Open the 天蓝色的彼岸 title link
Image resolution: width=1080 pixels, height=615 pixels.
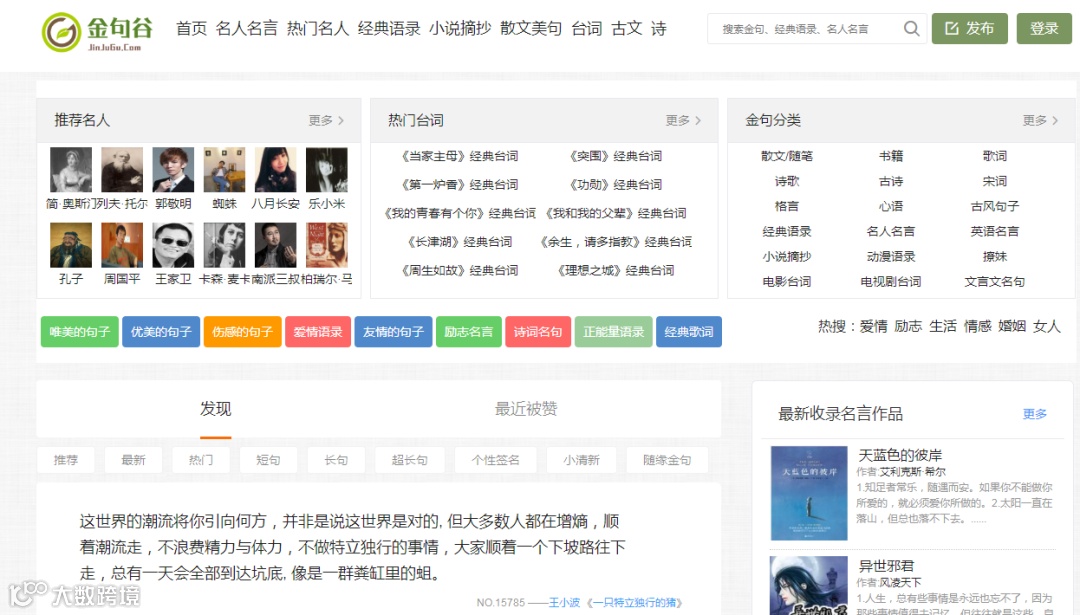[x=900, y=455]
